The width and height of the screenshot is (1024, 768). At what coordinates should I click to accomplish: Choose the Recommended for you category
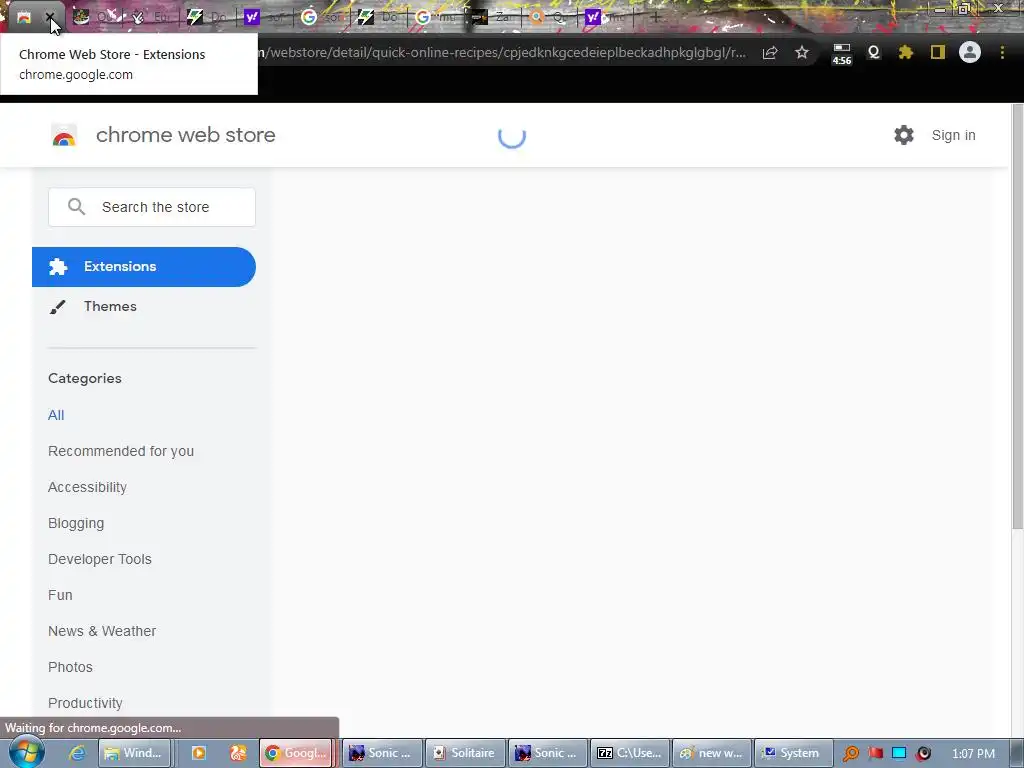[121, 451]
